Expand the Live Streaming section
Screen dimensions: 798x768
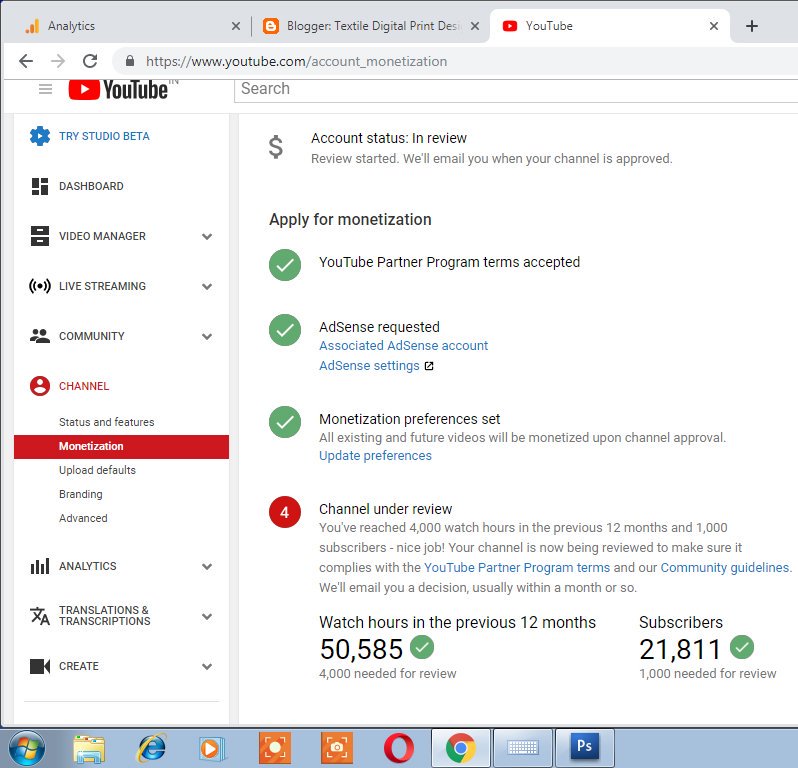pos(207,286)
